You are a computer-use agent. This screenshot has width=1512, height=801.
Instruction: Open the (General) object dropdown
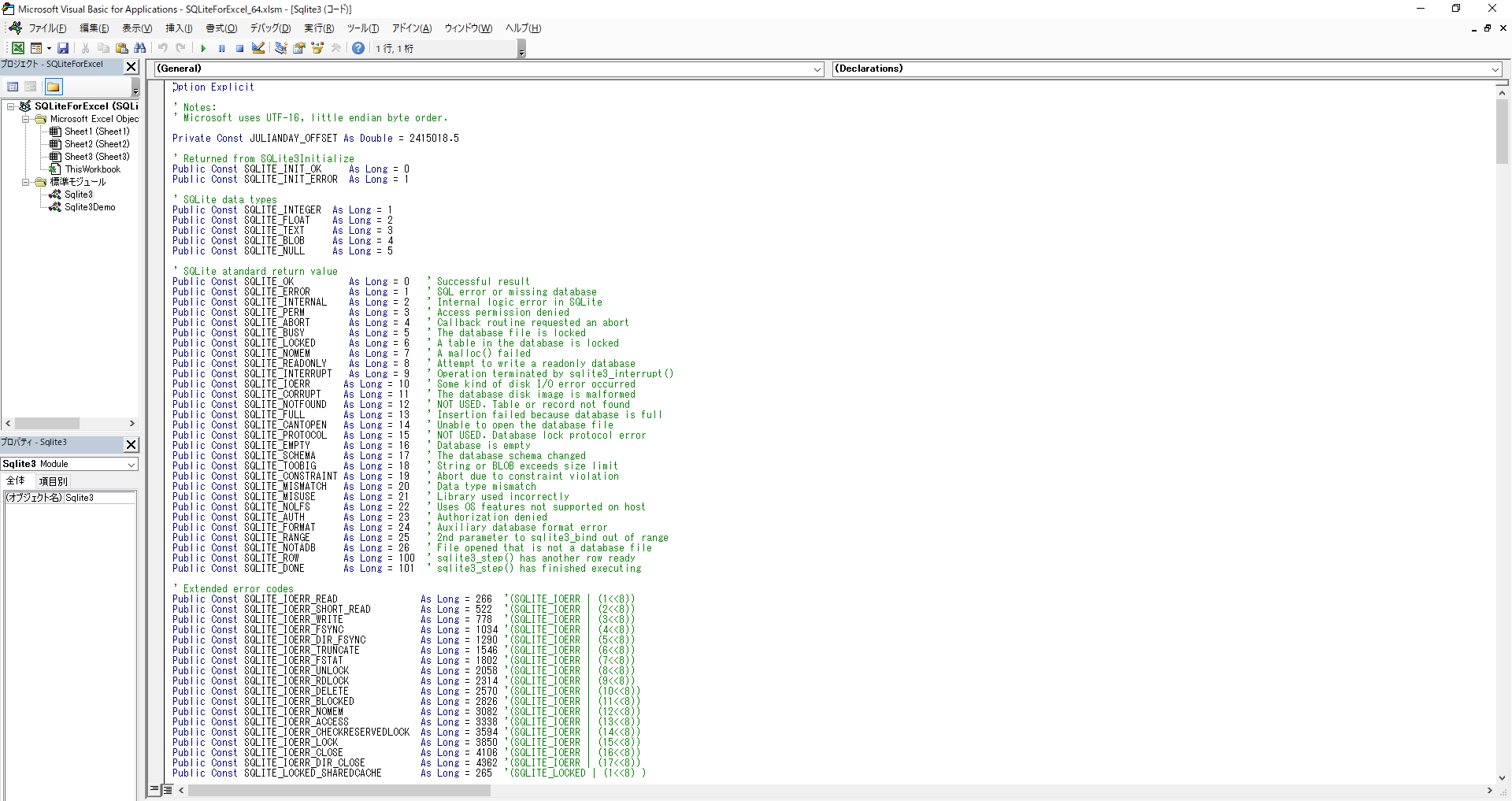817,69
